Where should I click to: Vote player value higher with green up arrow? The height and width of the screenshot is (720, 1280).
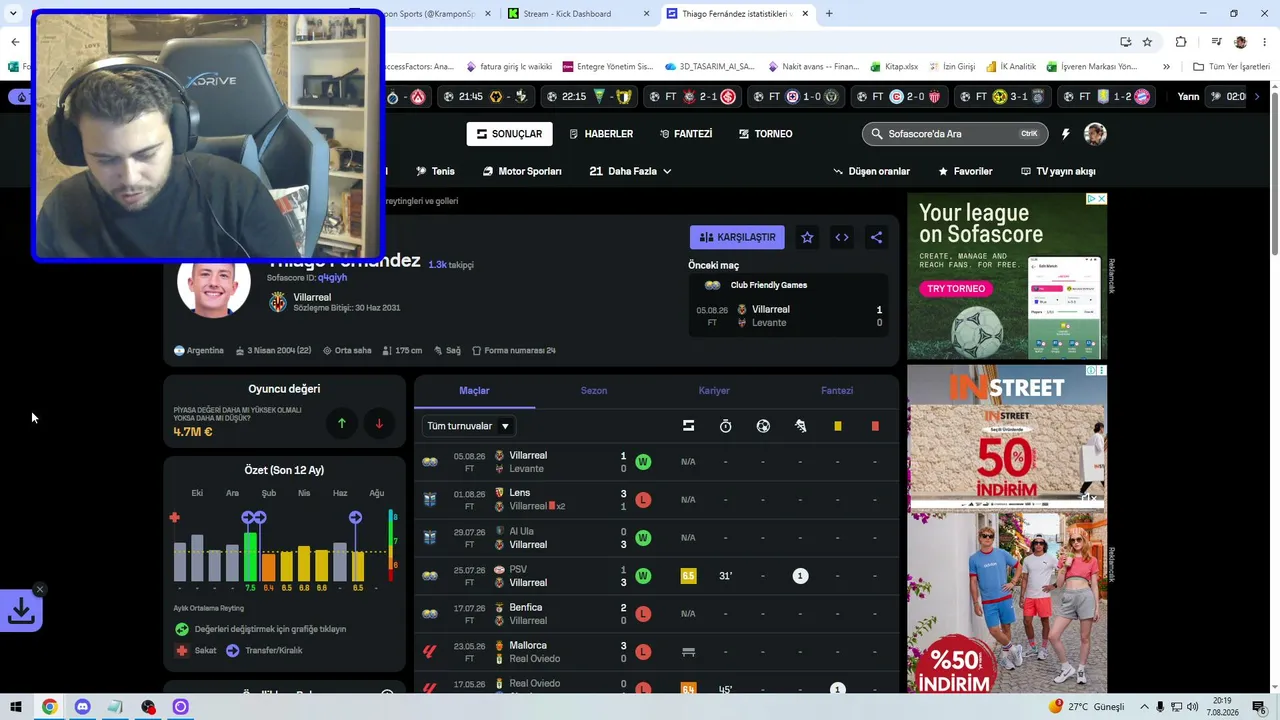click(x=341, y=423)
